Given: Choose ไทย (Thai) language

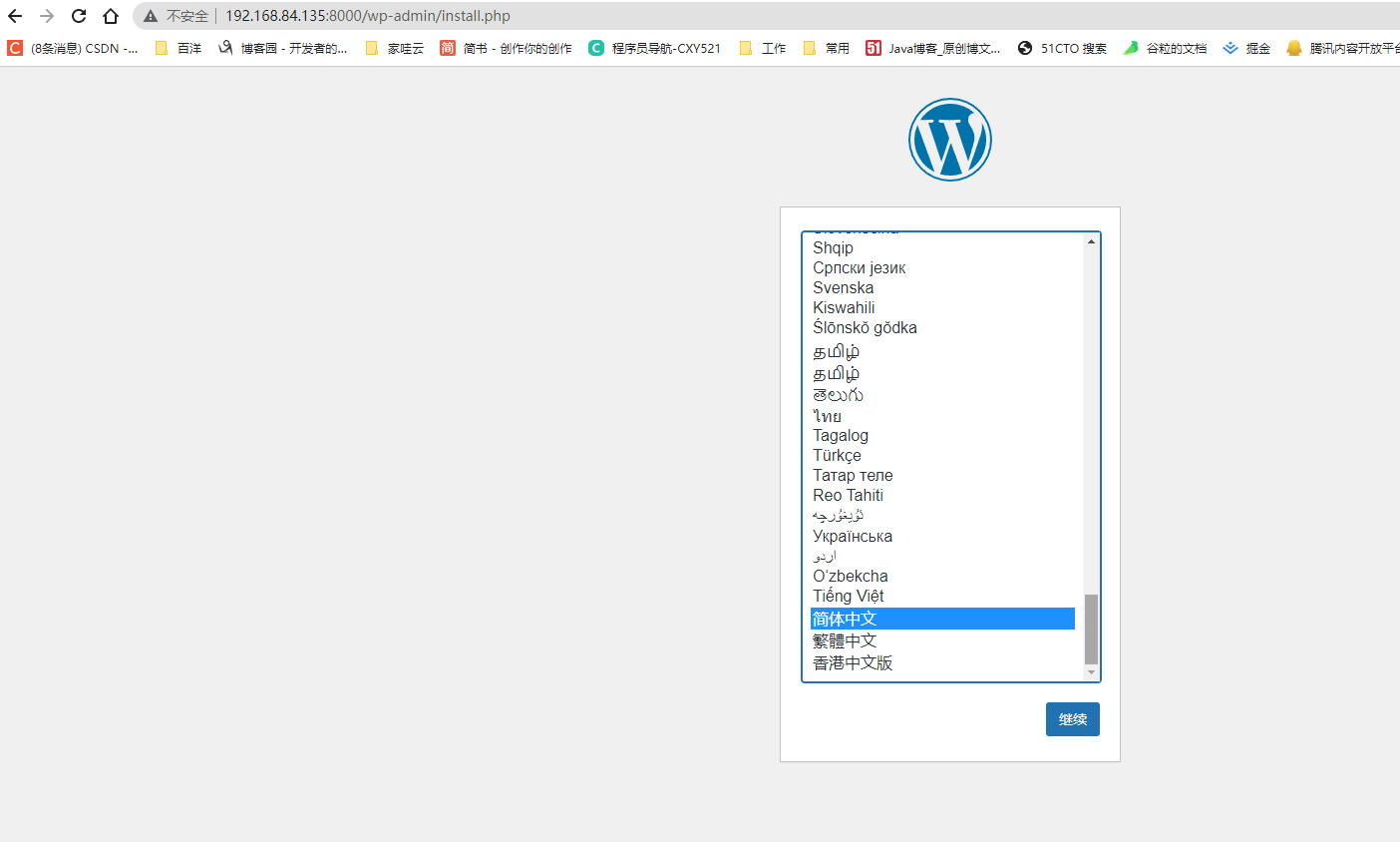Looking at the screenshot, I should point(942,416).
